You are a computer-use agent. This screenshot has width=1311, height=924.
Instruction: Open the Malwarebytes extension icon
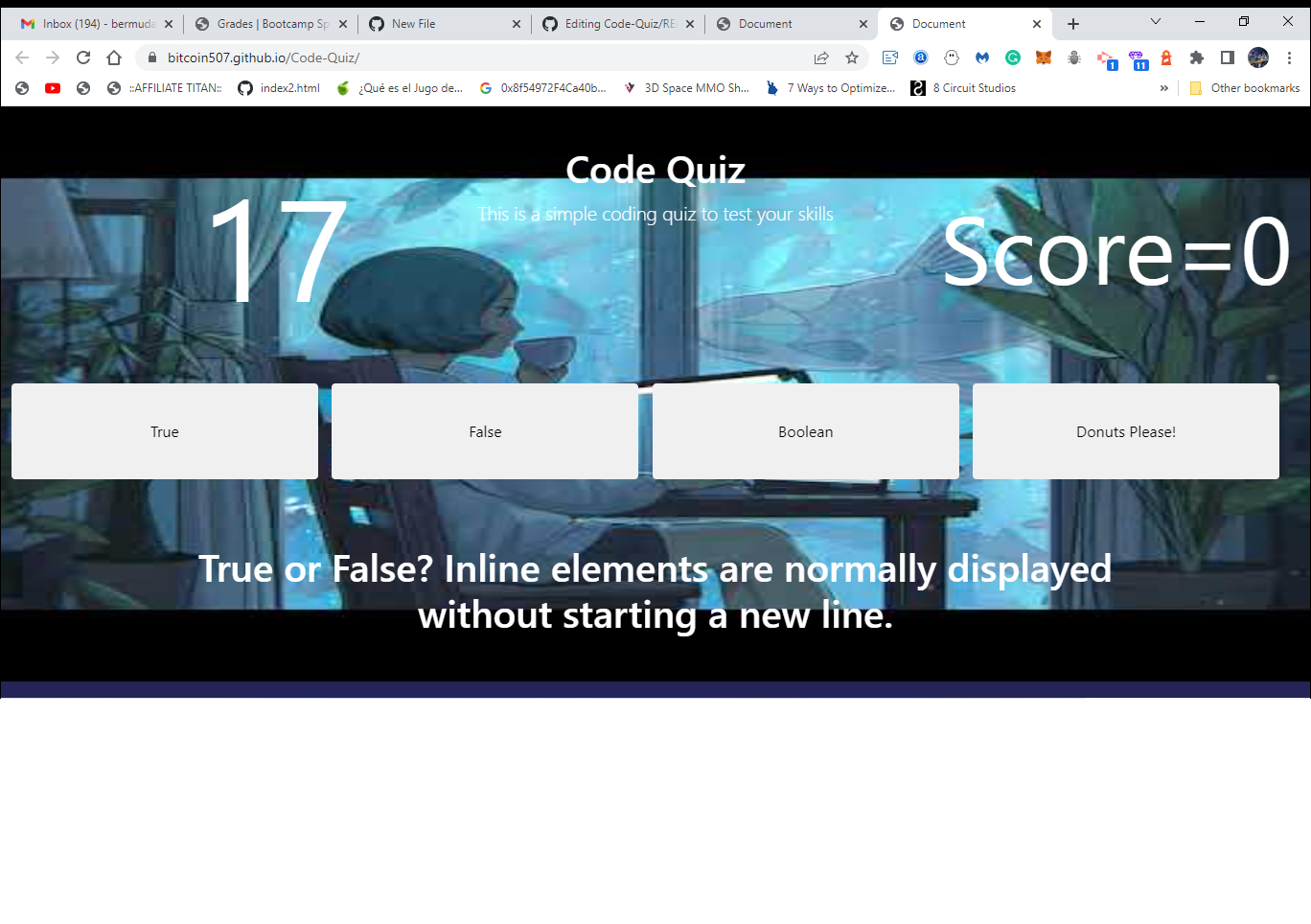(982, 58)
